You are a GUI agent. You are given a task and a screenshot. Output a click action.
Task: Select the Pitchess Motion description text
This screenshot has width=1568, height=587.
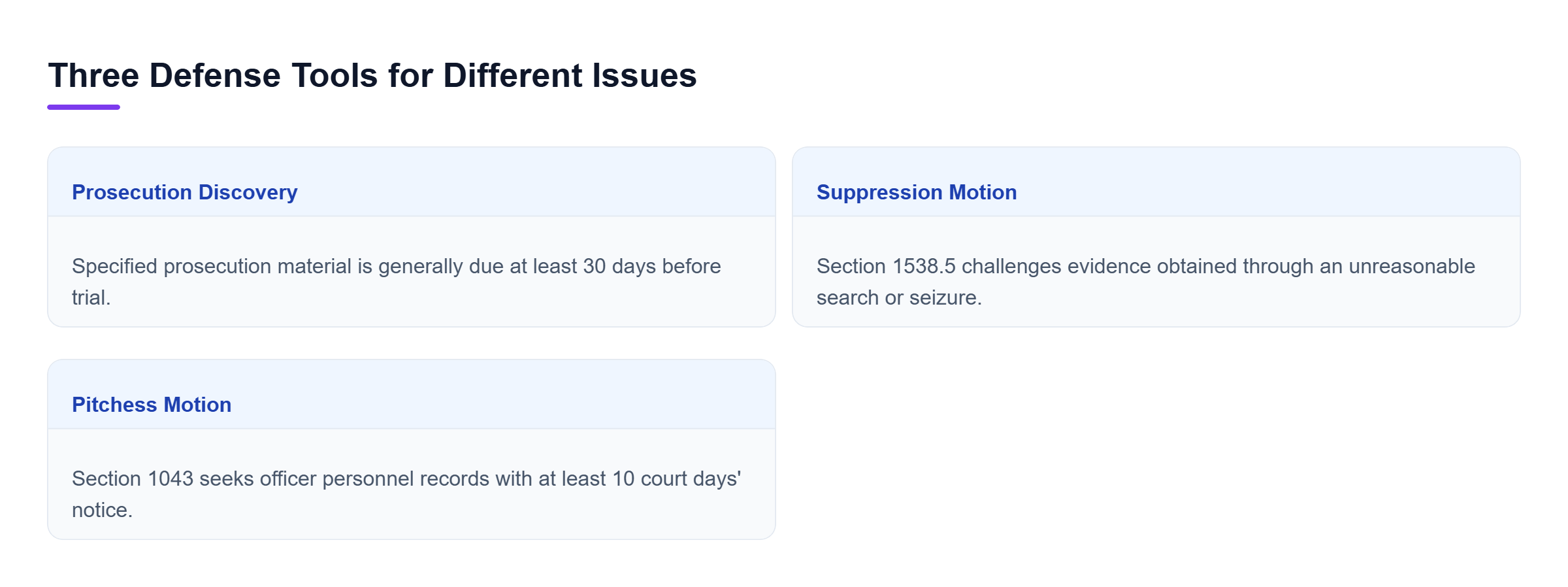(406, 494)
